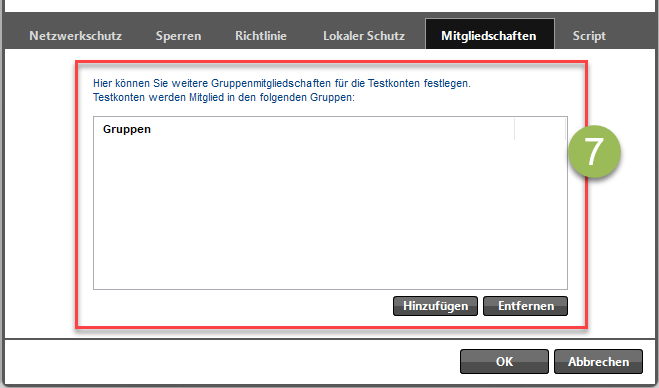
Task: Go to the Lokaler Schutz tab
Action: click(364, 36)
